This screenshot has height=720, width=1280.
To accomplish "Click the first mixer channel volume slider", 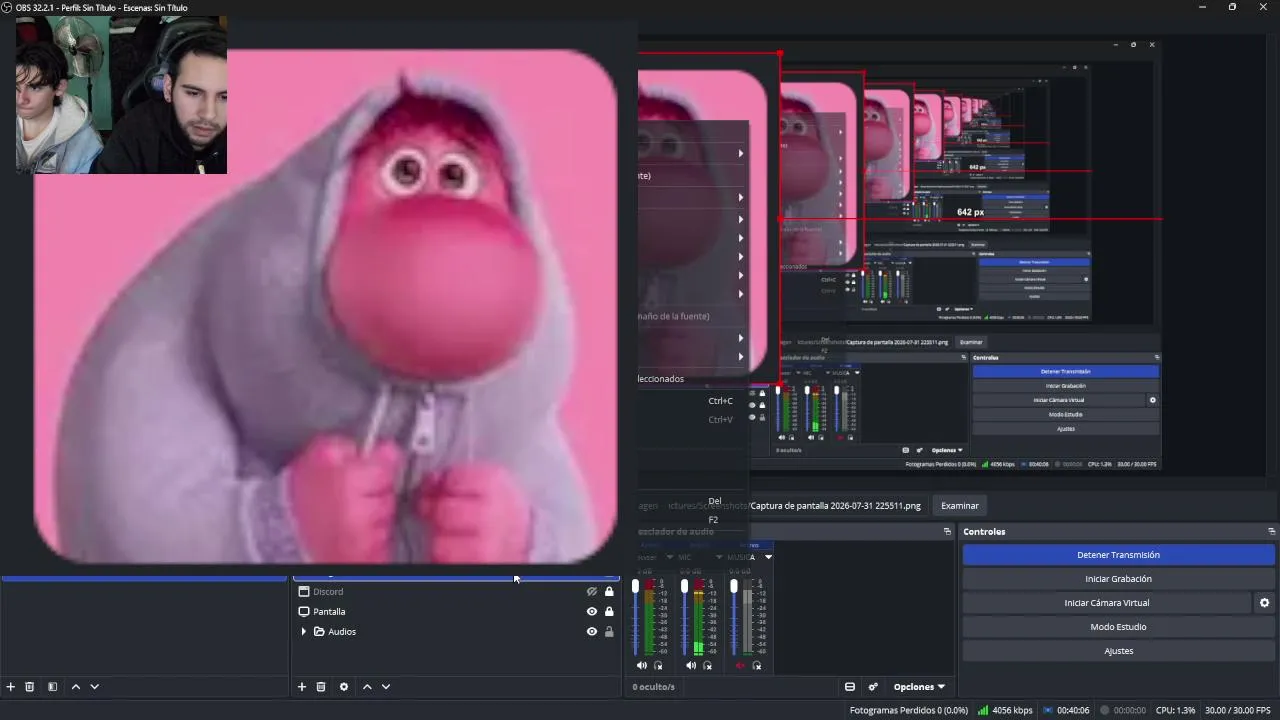I will pyautogui.click(x=635, y=618).
